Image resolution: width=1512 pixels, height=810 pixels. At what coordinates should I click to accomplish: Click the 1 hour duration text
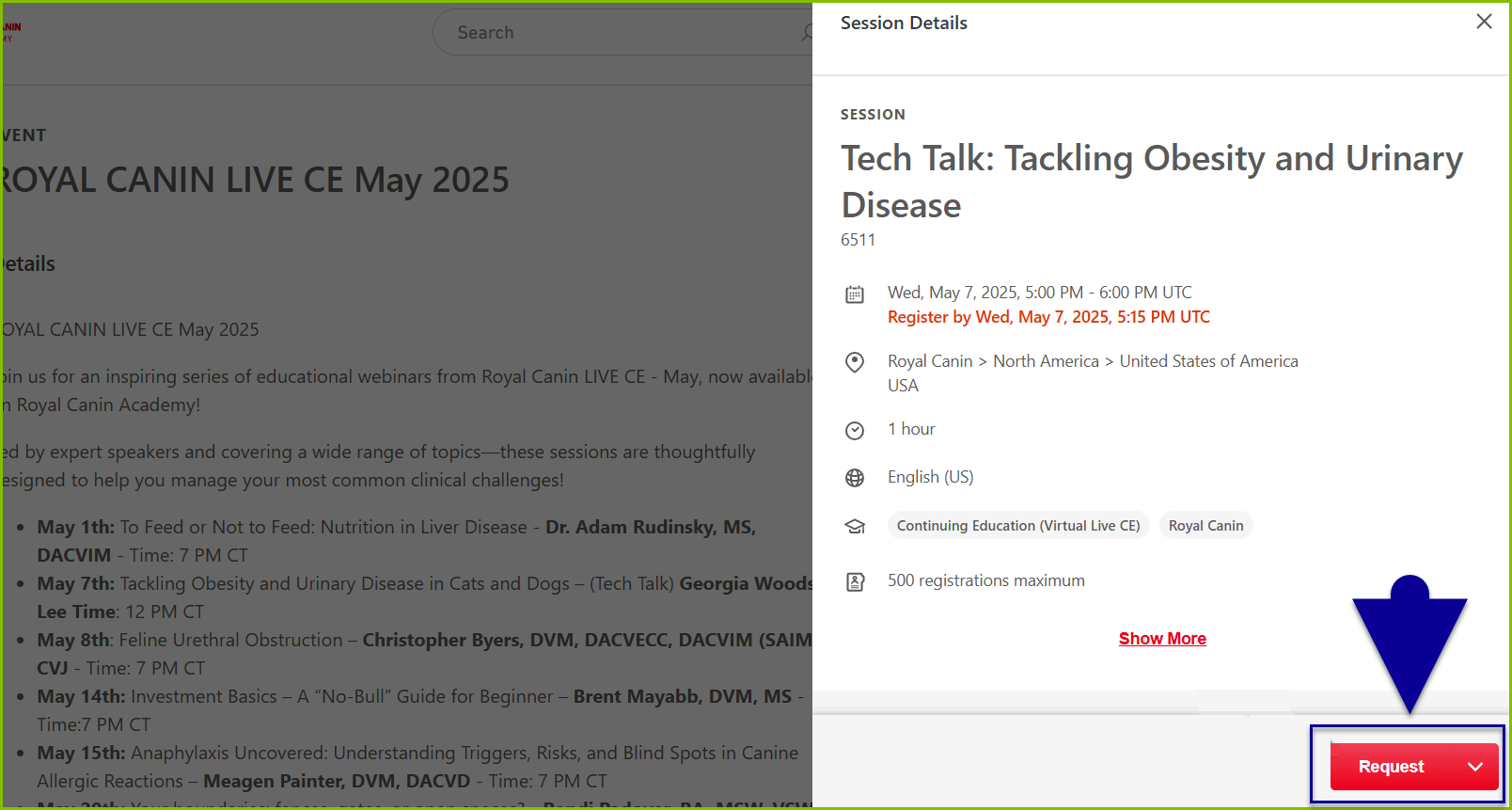[911, 429]
